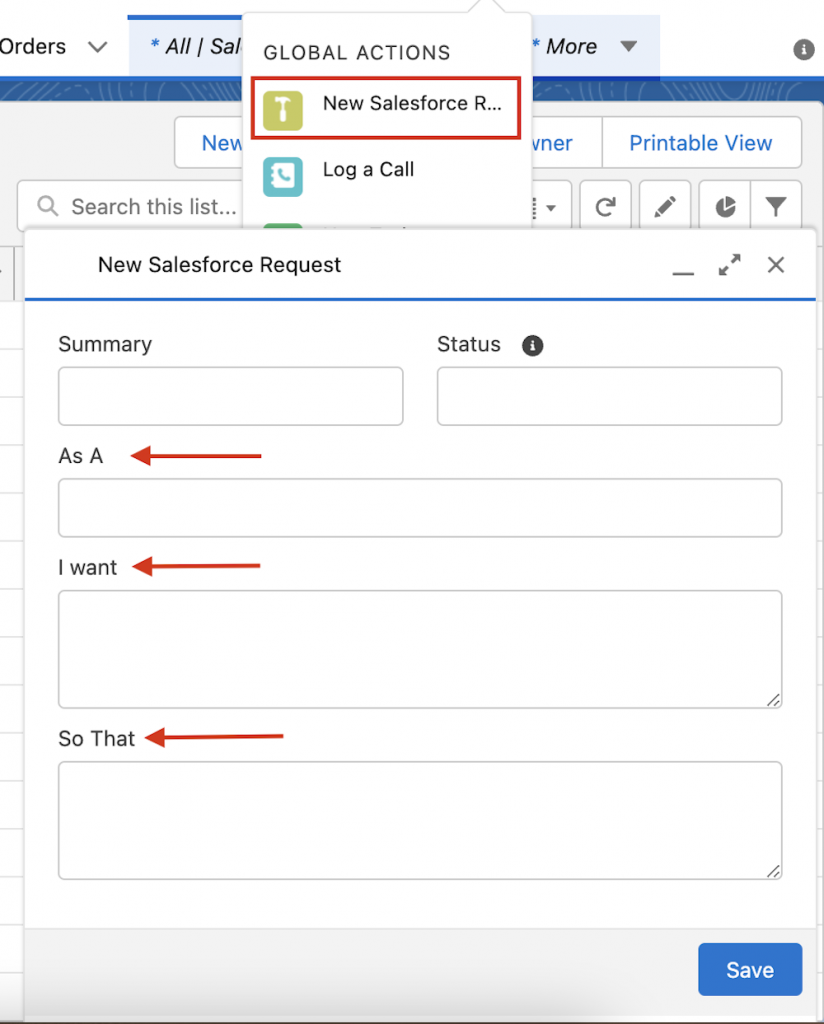824x1024 pixels.
Task: Open the Orders tab dropdown
Action: (x=96, y=46)
